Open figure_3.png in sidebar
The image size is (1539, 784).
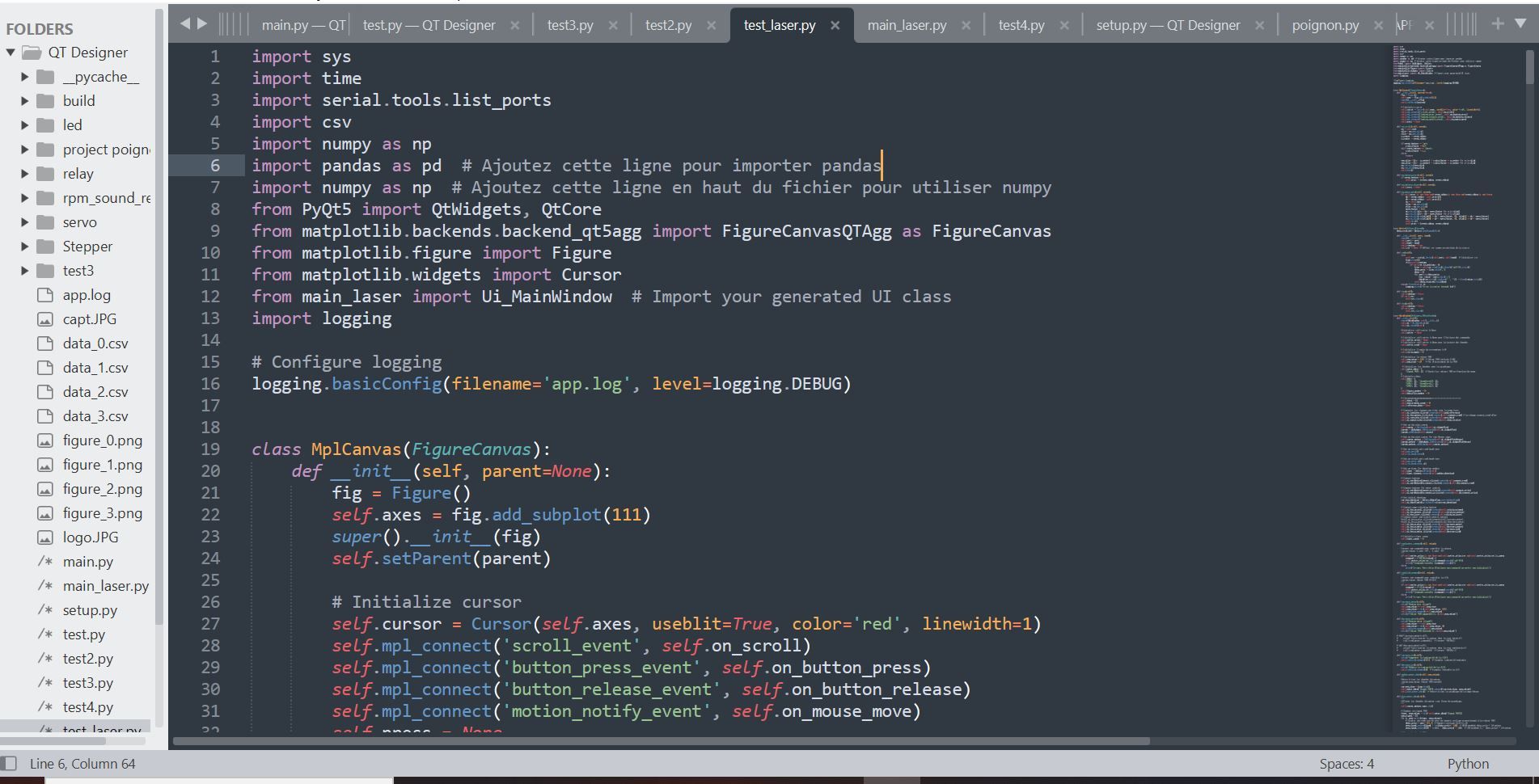[x=103, y=513]
